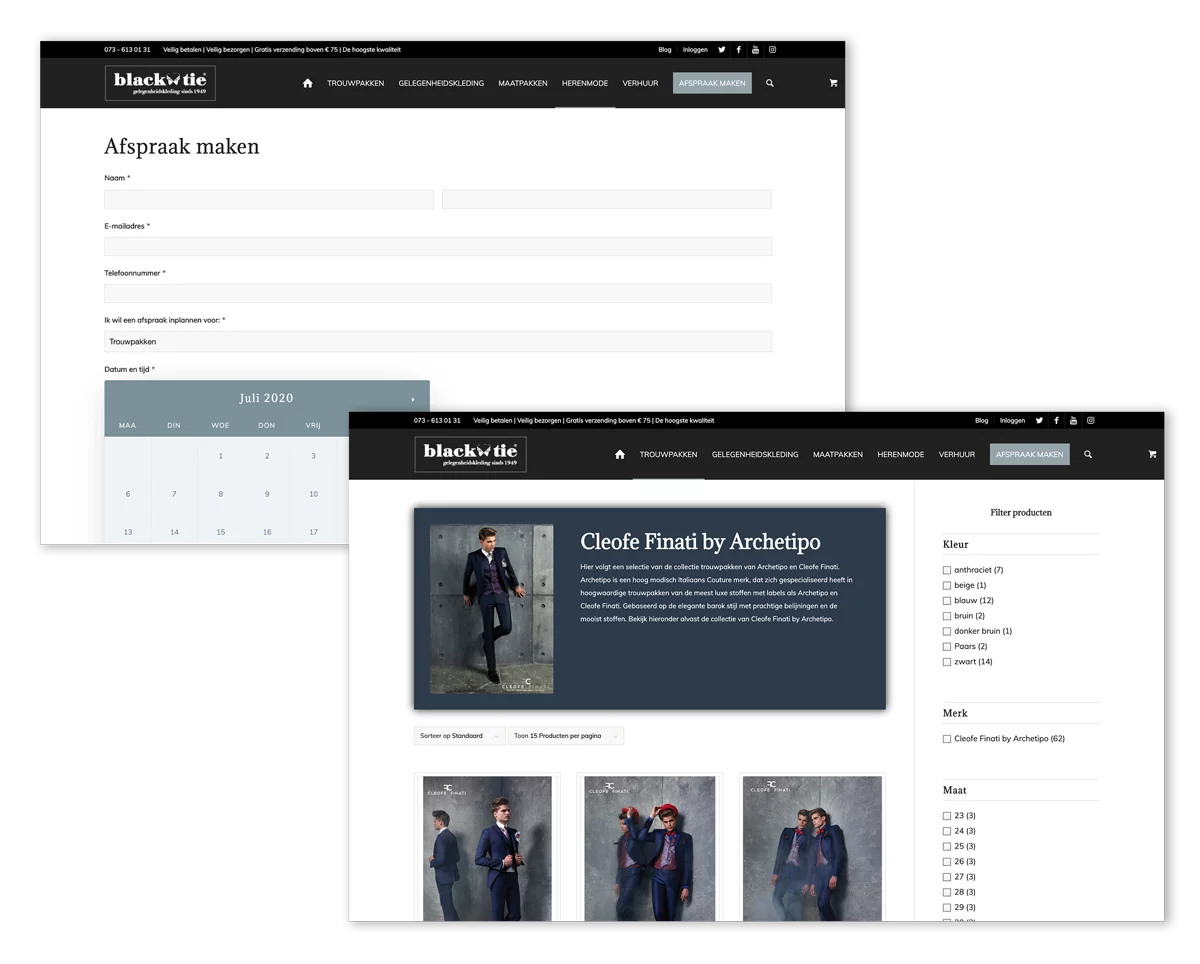Check the Cleofe Finati by Archetipo brand filter
The image size is (1200, 964).
click(x=947, y=739)
